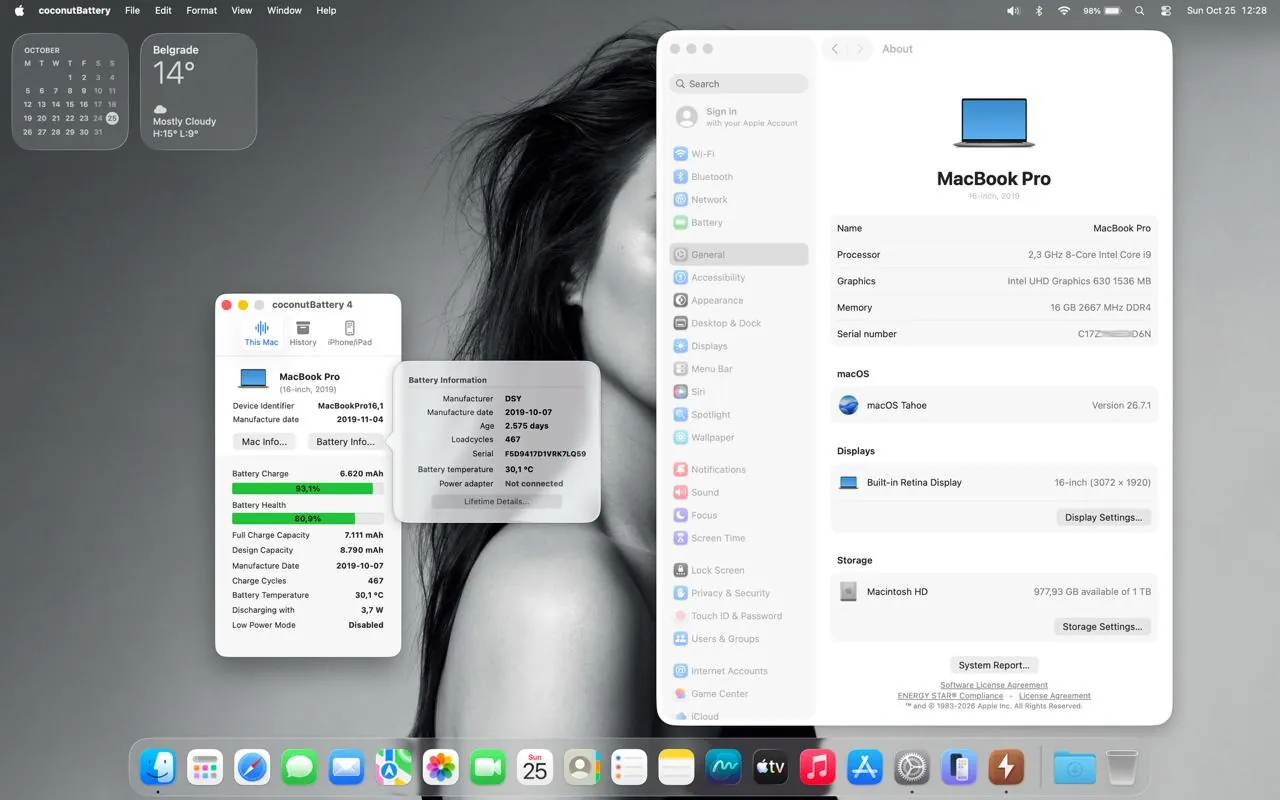Image resolution: width=1280 pixels, height=800 pixels.
Task: Click the System Report... button
Action: point(994,665)
